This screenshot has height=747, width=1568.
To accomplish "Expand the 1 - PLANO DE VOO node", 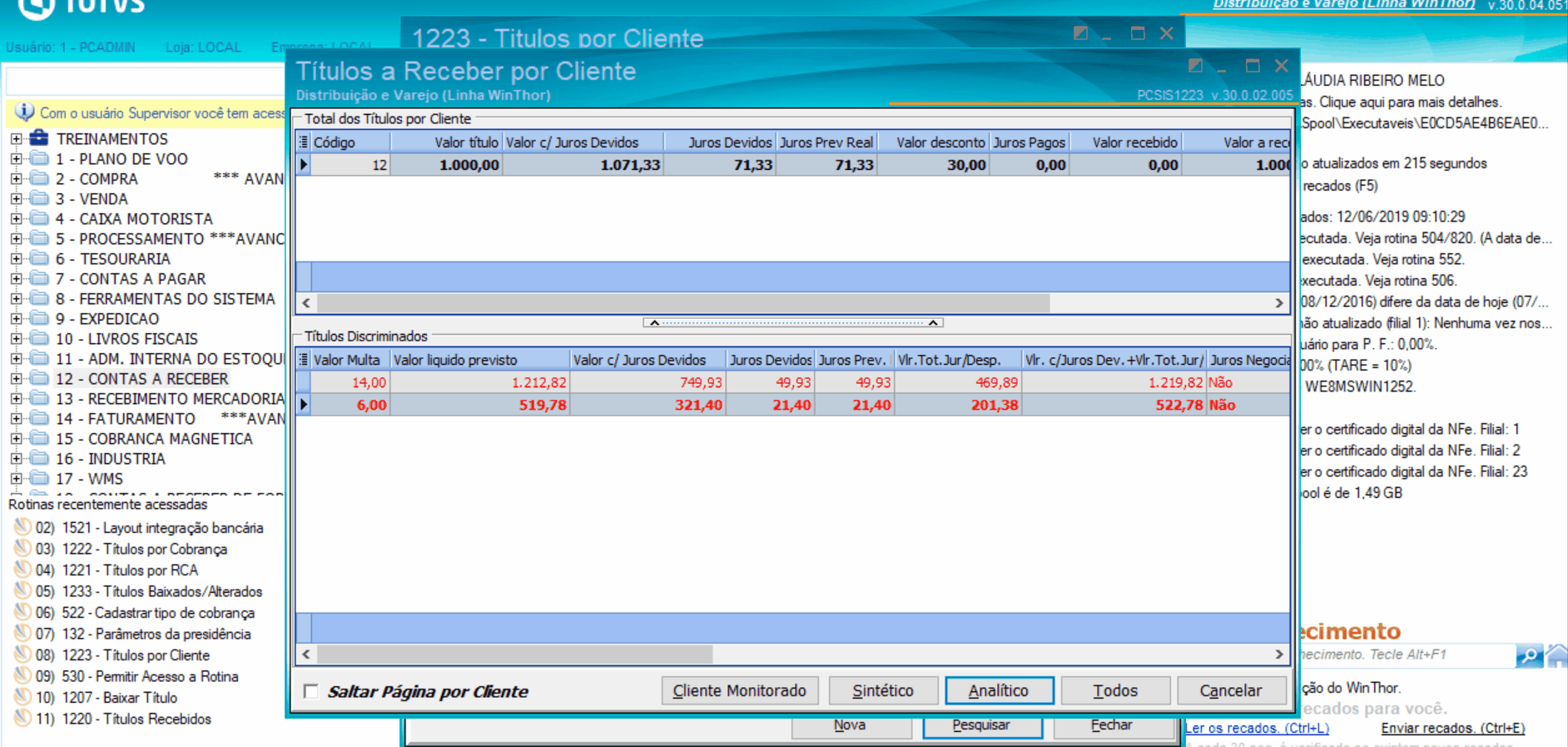I will pos(16,159).
